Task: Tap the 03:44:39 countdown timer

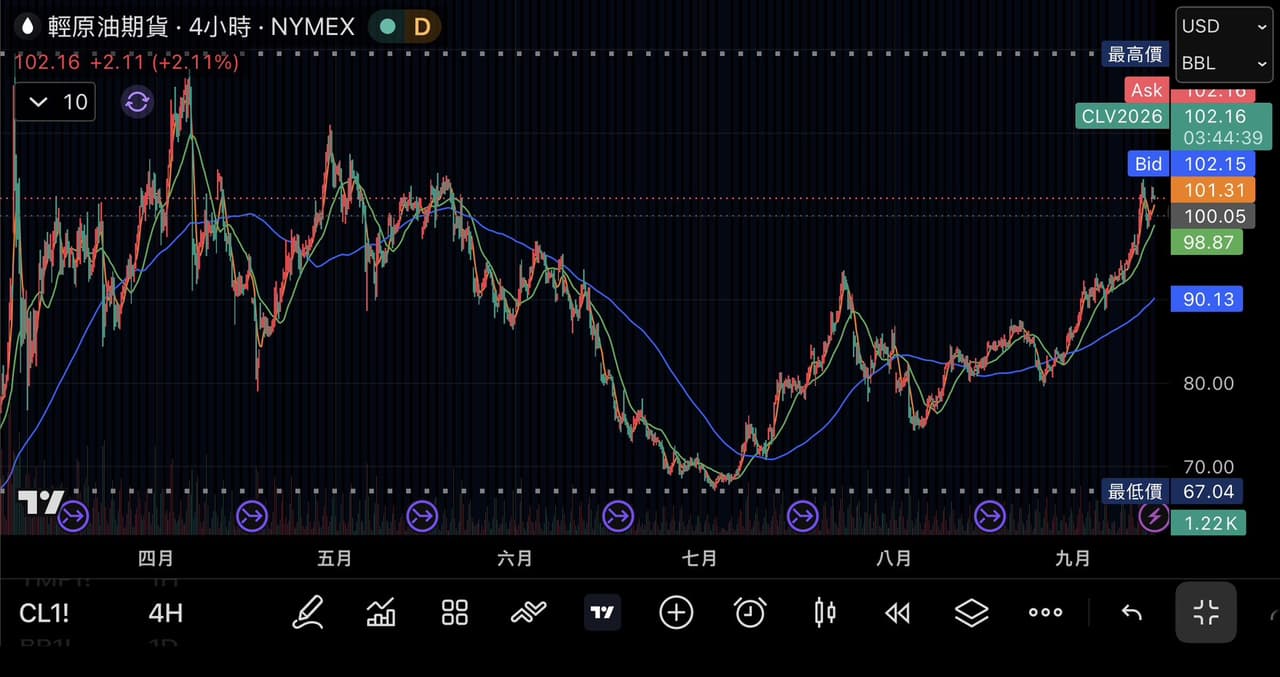Action: 1222,138
